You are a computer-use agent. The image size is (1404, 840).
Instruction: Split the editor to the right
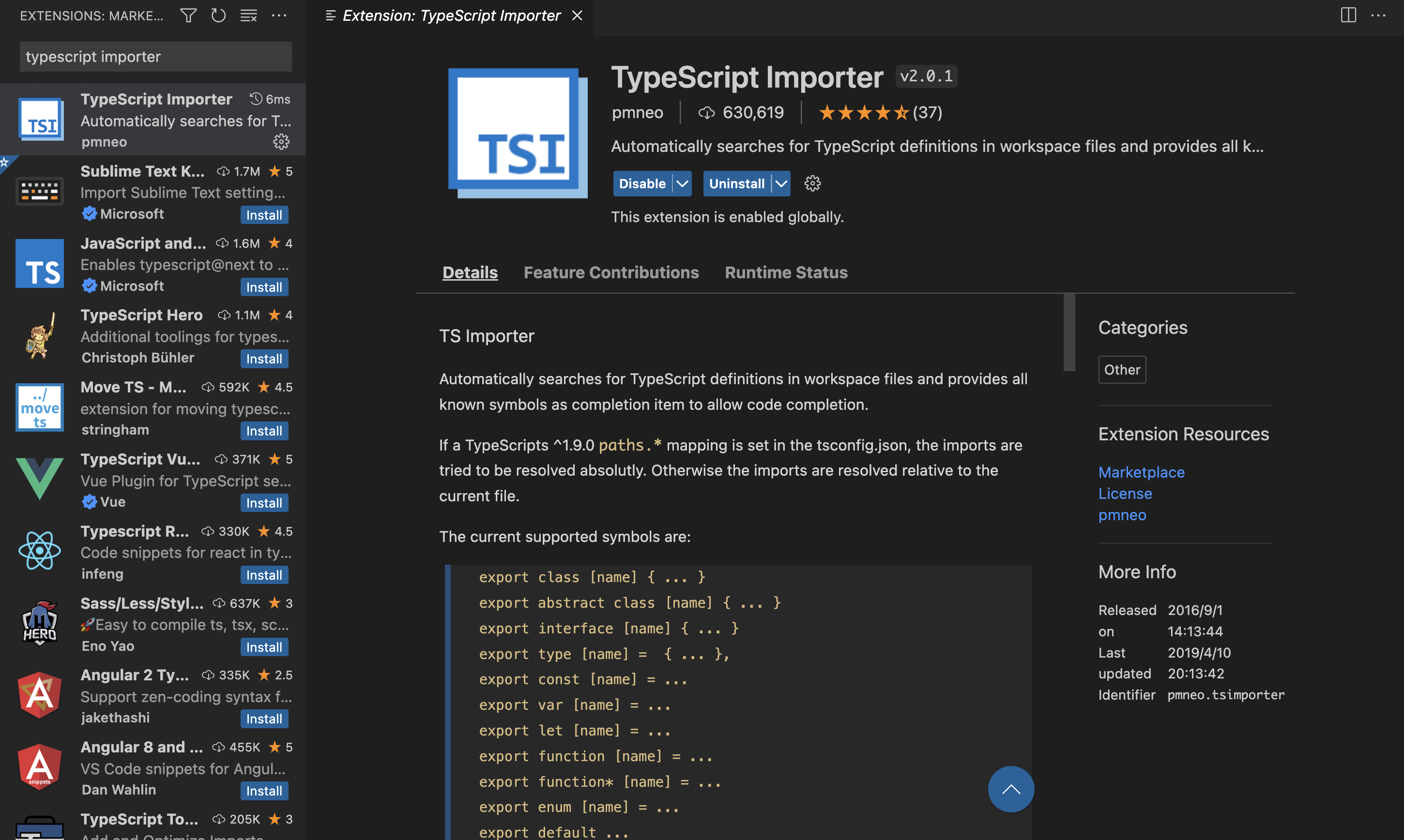pos(1348,15)
